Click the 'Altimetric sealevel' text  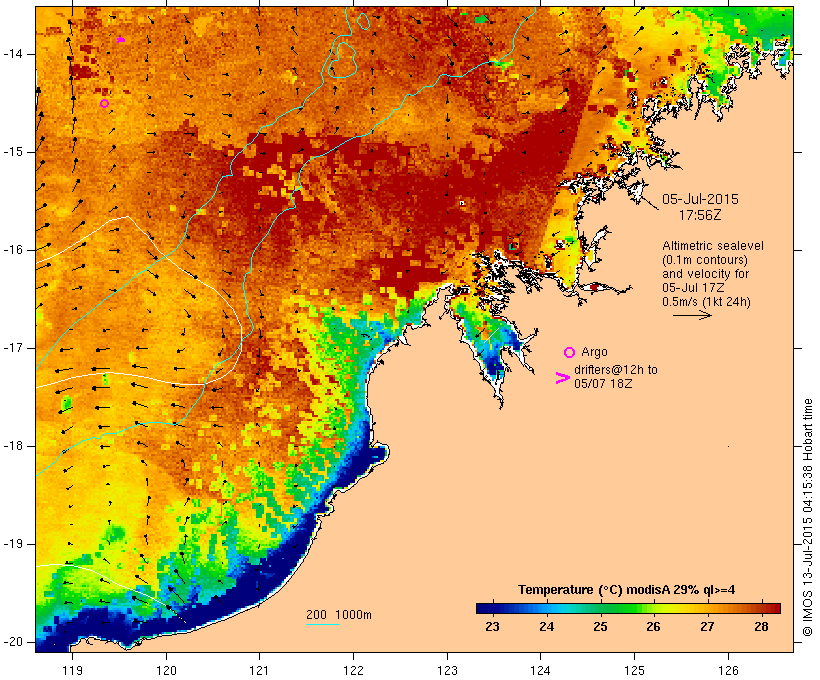(x=713, y=246)
